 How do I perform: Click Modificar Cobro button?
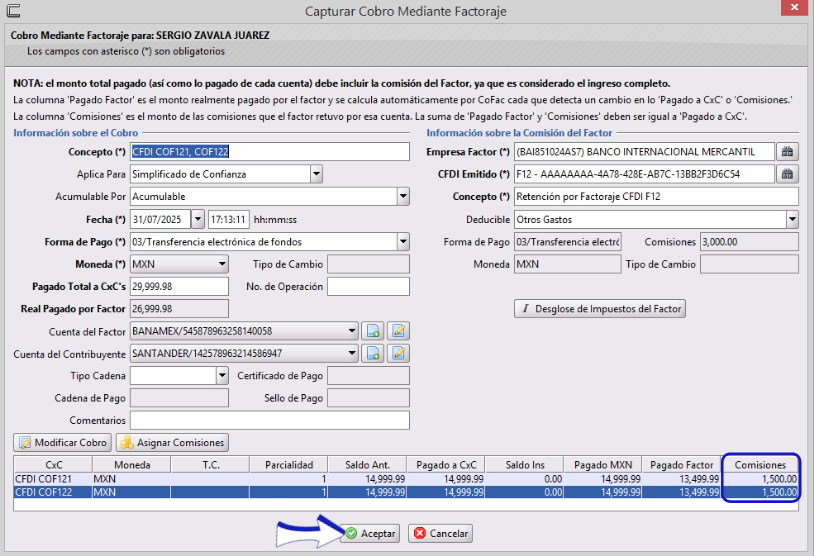coord(62,442)
